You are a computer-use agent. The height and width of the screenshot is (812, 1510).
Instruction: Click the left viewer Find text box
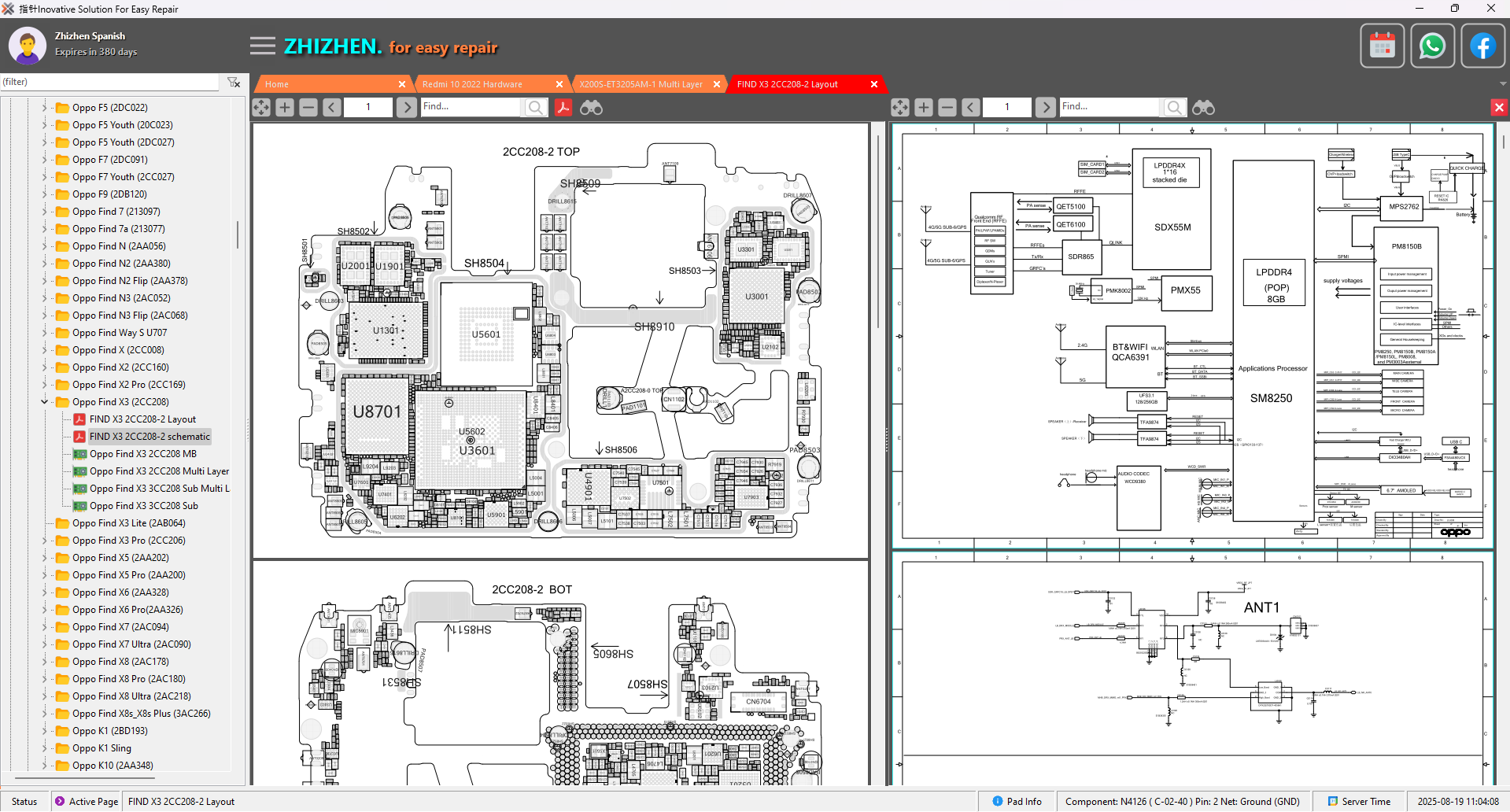(x=471, y=107)
